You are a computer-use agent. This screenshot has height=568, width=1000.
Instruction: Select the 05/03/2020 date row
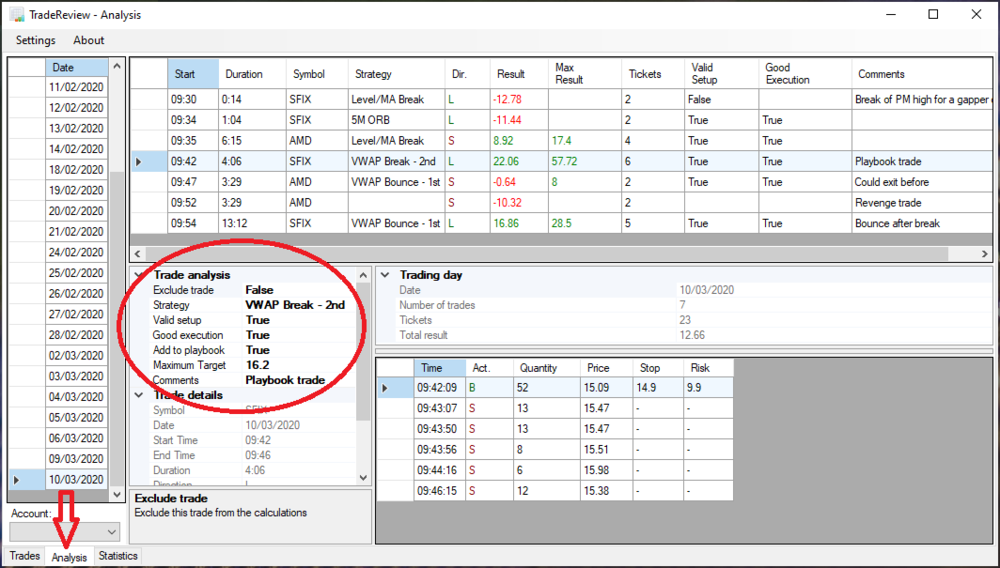point(77,418)
